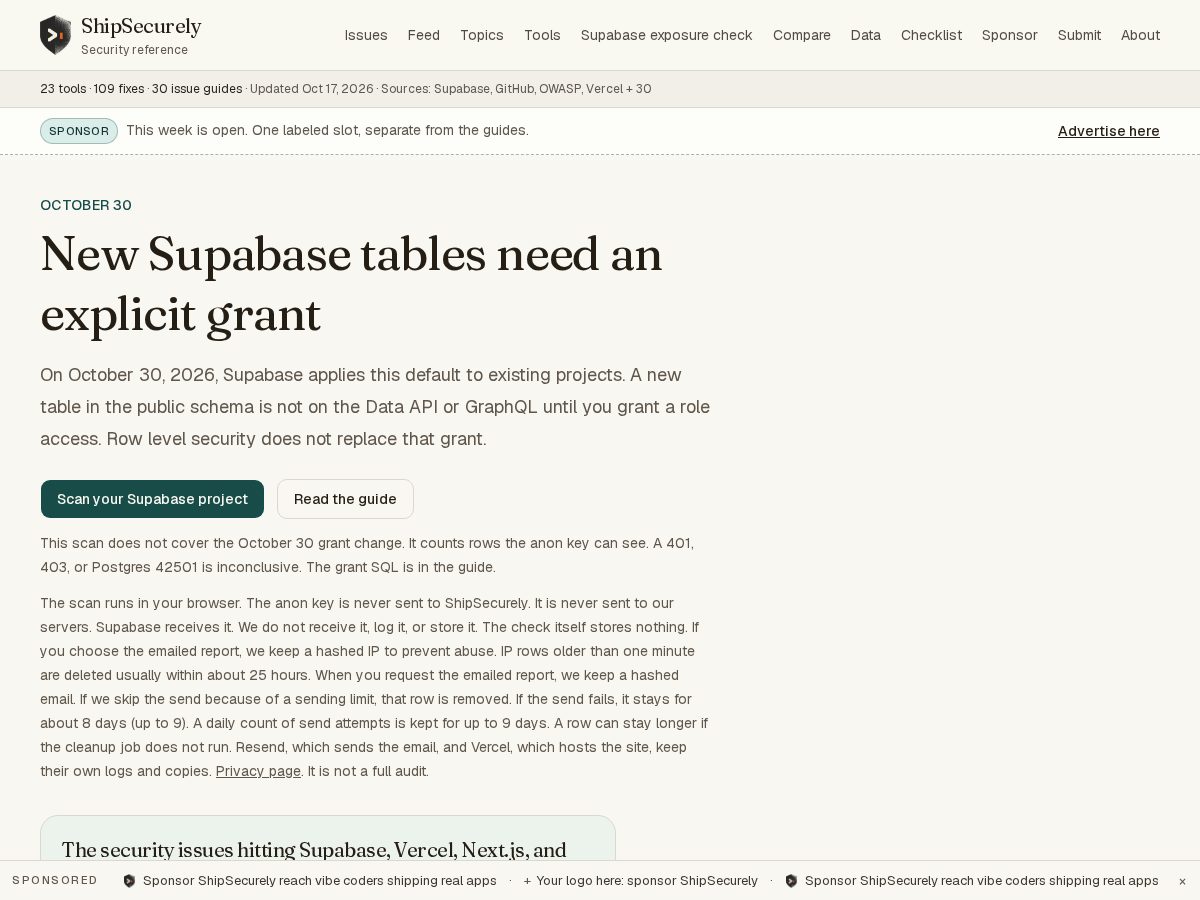Open the Tools nav link
Image resolution: width=1200 pixels, height=900 pixels.
tap(542, 35)
